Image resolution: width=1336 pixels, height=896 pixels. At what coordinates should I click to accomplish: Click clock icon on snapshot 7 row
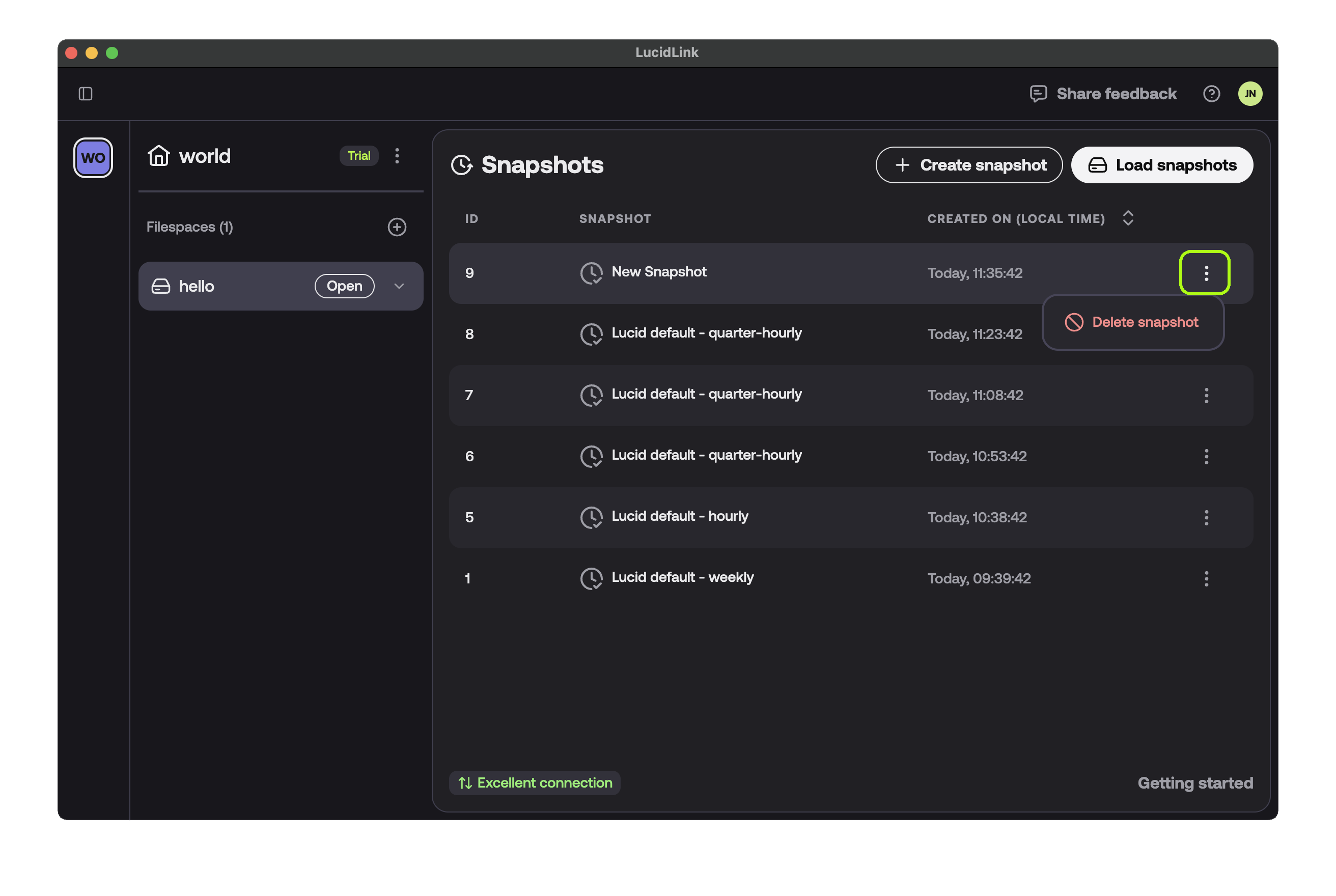coord(592,396)
